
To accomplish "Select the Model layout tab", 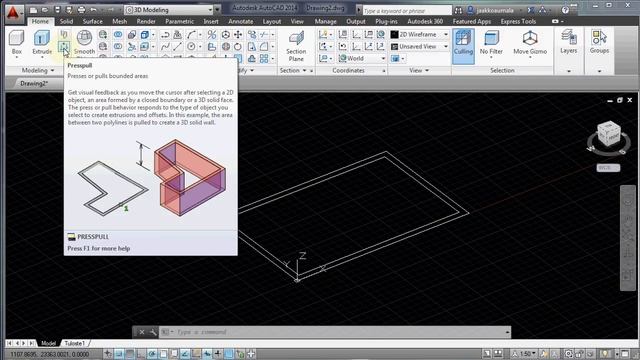I will tap(48, 344).
